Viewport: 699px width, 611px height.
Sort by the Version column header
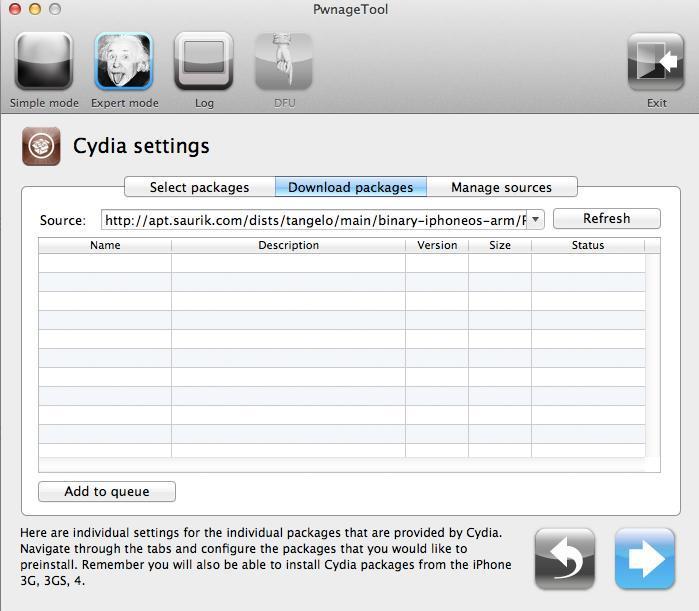pos(437,245)
